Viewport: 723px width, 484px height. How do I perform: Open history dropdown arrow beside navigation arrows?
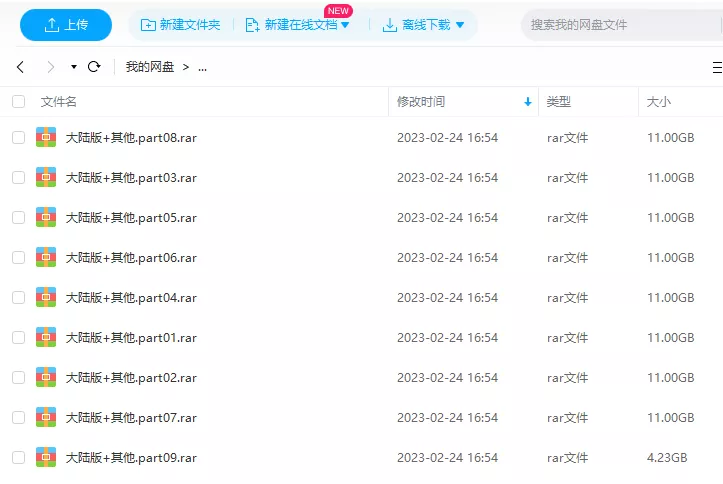pyautogui.click(x=73, y=67)
